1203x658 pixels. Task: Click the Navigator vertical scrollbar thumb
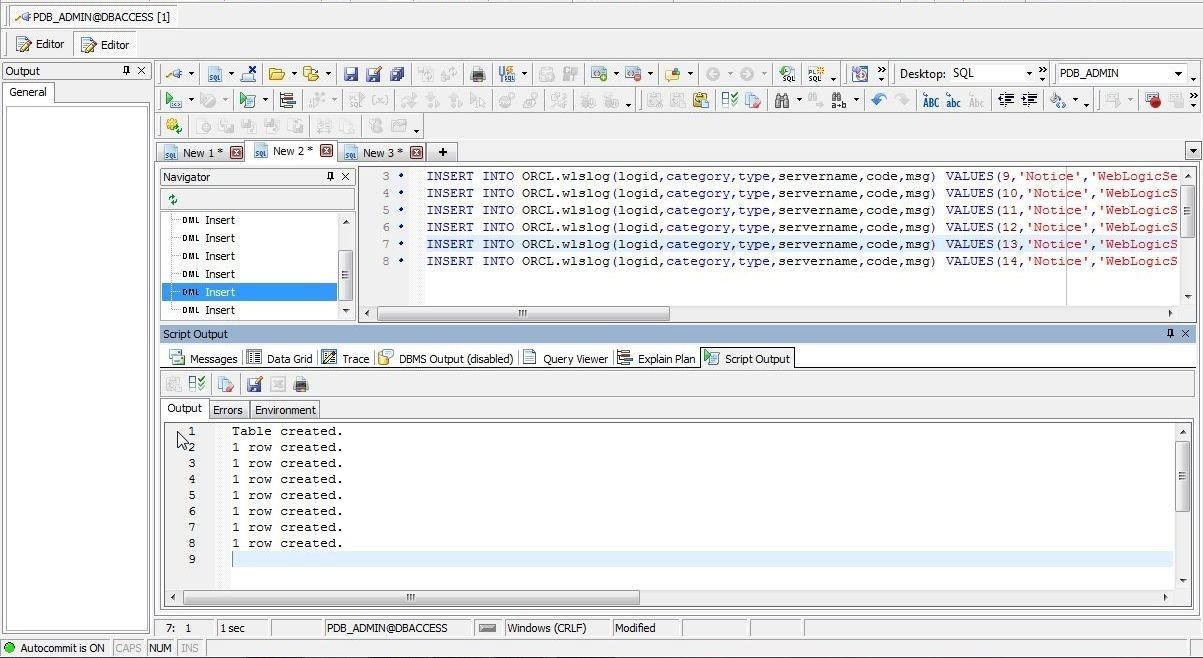pyautogui.click(x=346, y=274)
